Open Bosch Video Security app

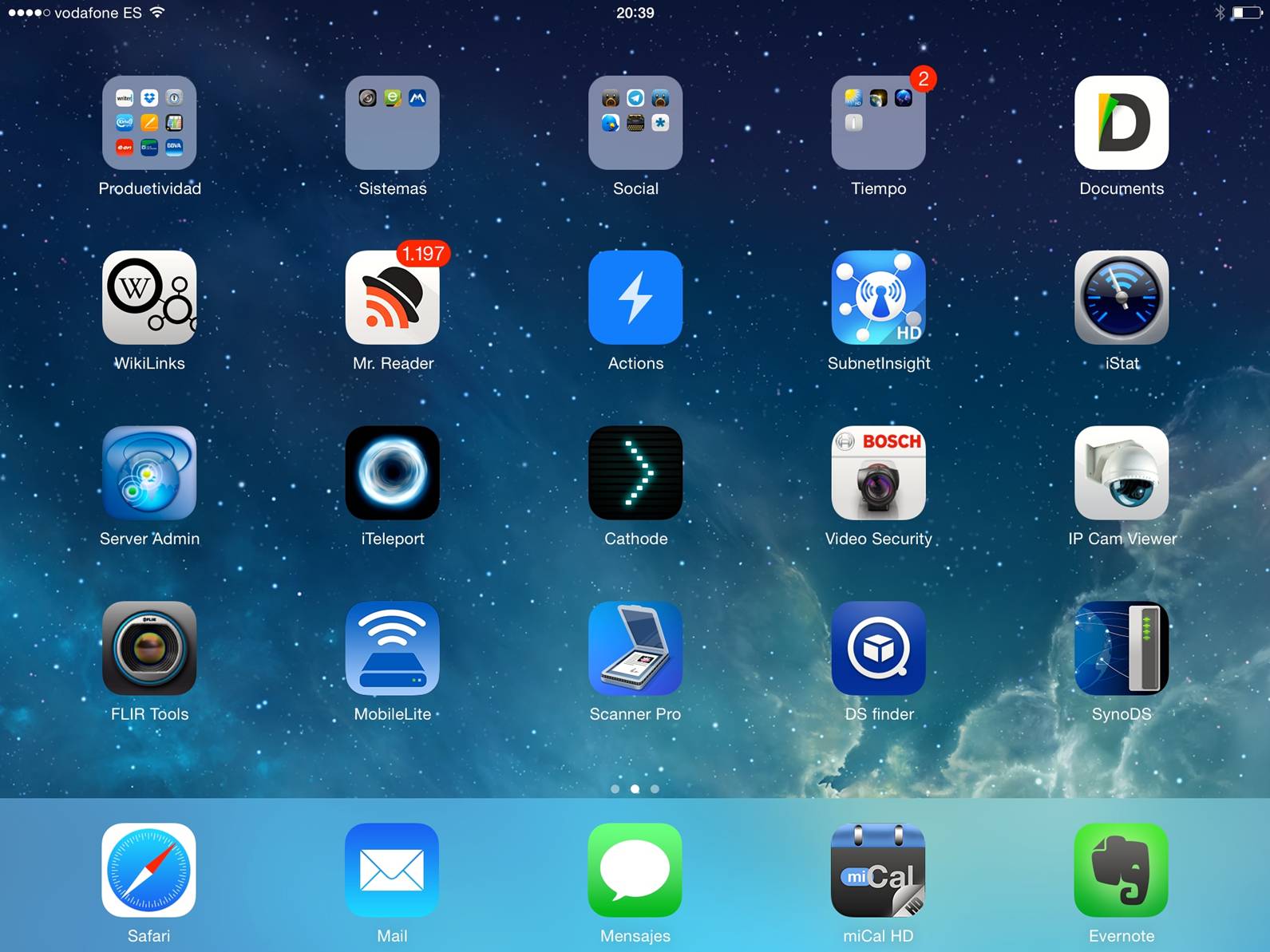[879, 472]
